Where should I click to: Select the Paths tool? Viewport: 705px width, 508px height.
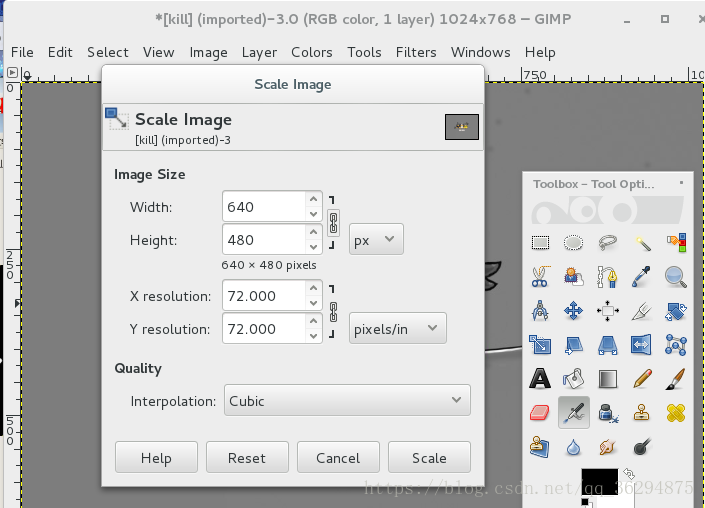[x=607, y=276]
